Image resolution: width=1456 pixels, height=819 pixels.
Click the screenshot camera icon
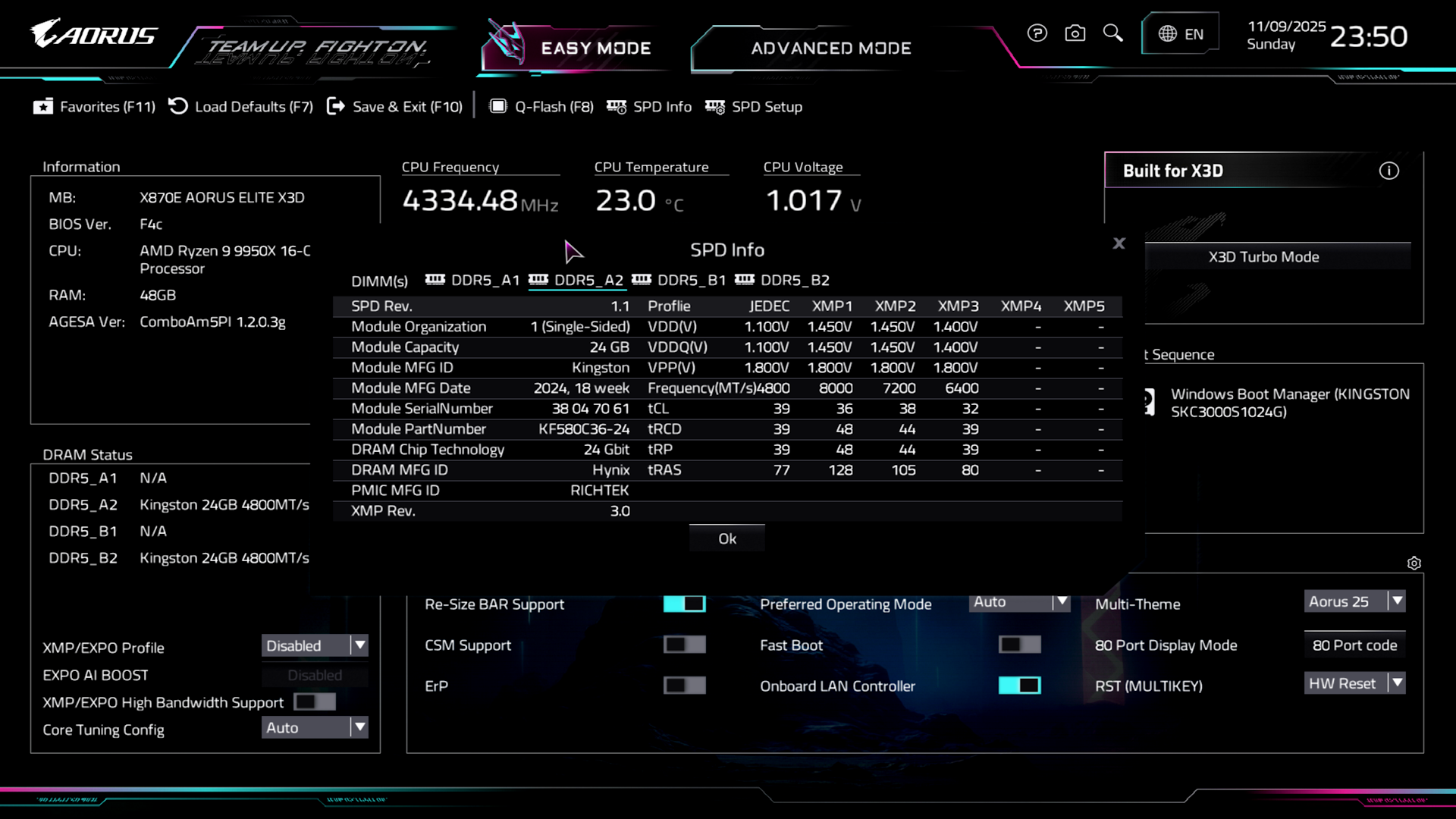1075,33
